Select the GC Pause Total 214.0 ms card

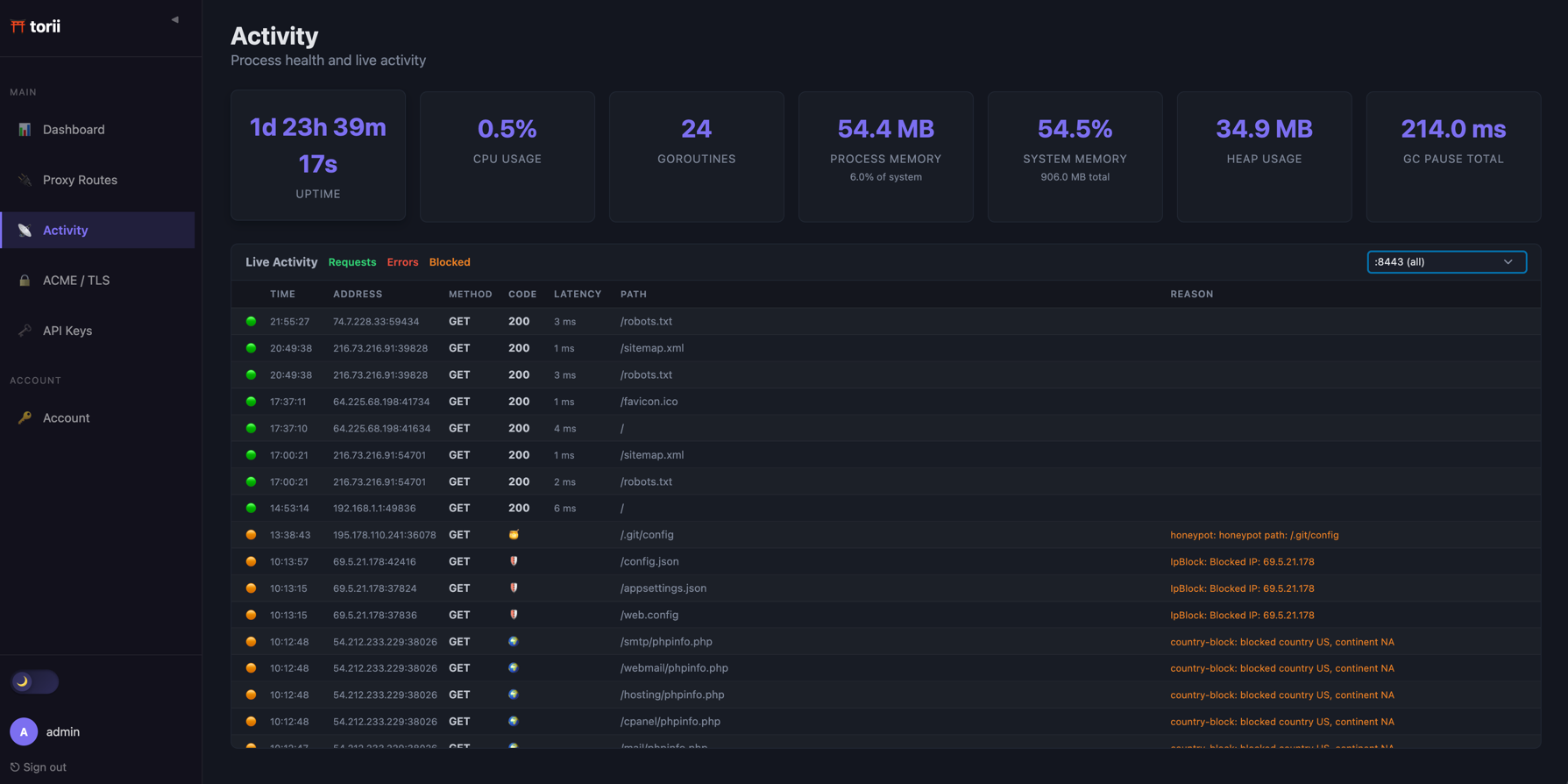1453,156
